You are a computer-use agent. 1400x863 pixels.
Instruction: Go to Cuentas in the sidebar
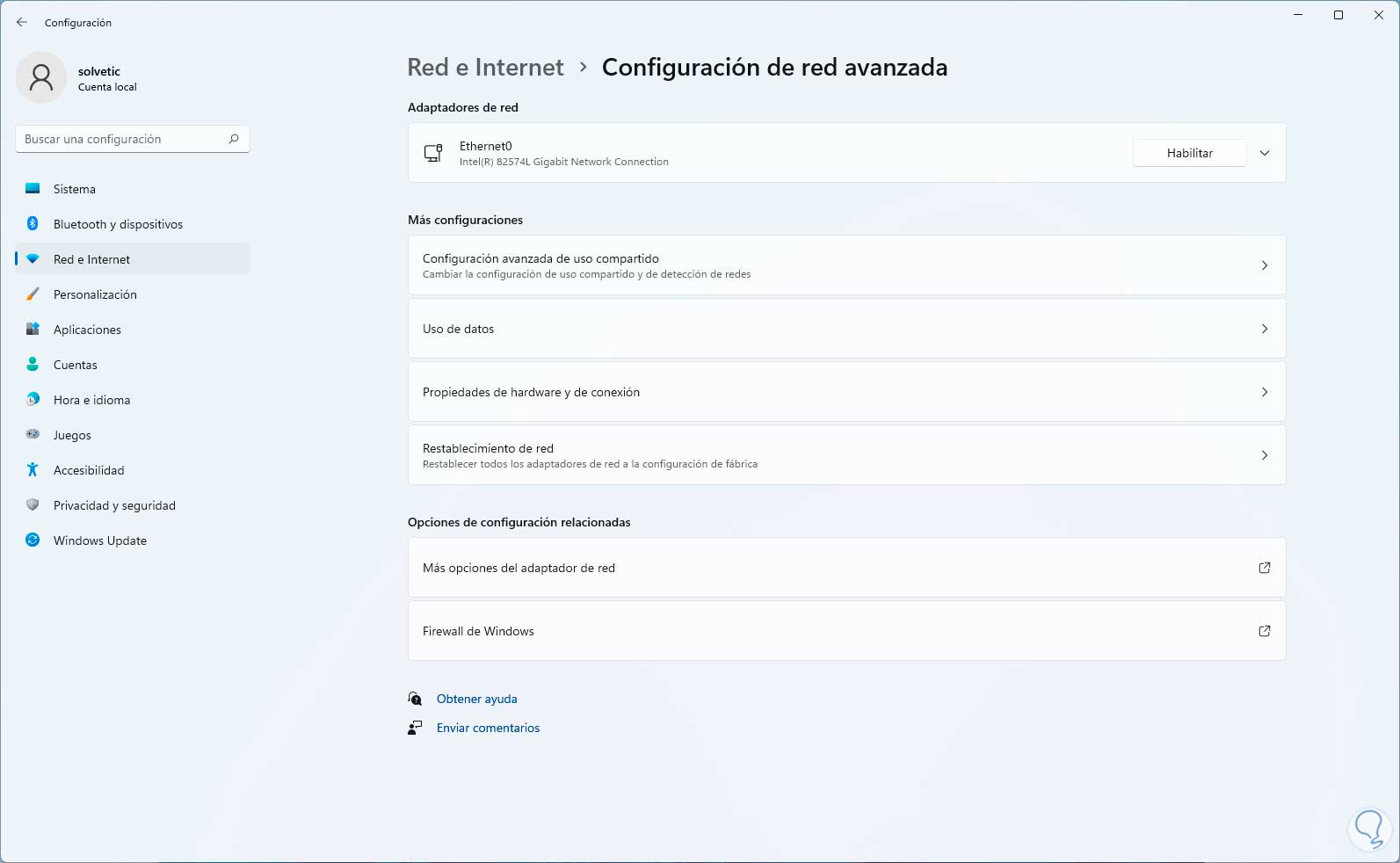(x=76, y=365)
